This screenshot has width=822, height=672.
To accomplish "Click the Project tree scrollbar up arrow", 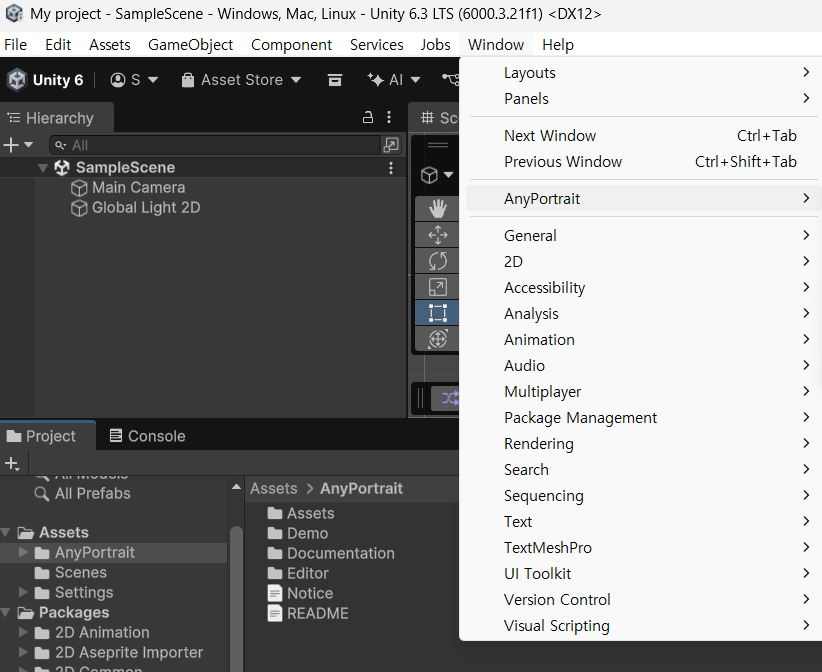I will point(236,487).
